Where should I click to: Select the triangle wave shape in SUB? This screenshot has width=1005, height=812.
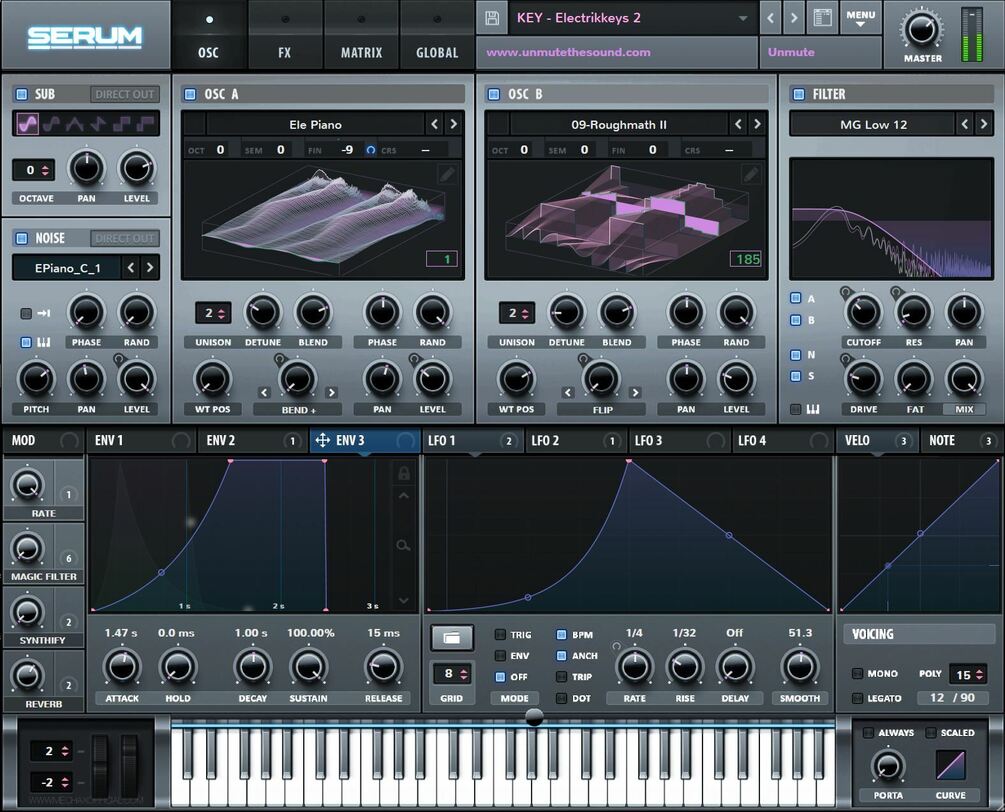pyautogui.click(x=74, y=124)
